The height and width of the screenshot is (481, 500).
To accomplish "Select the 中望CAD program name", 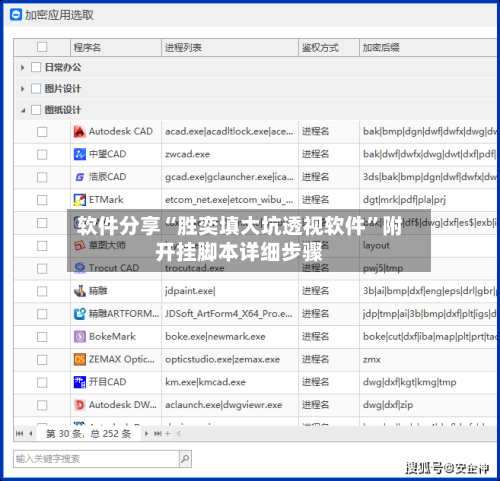I will pos(107,154).
